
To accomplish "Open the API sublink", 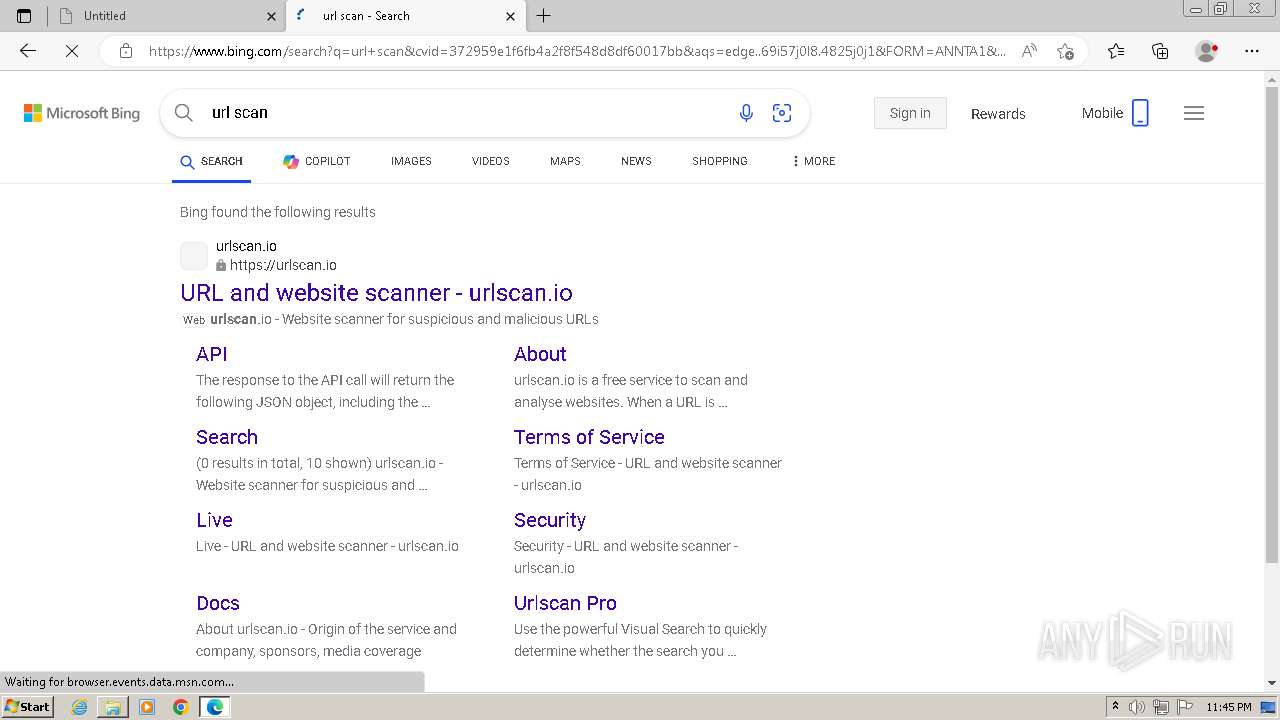I will tap(212, 354).
